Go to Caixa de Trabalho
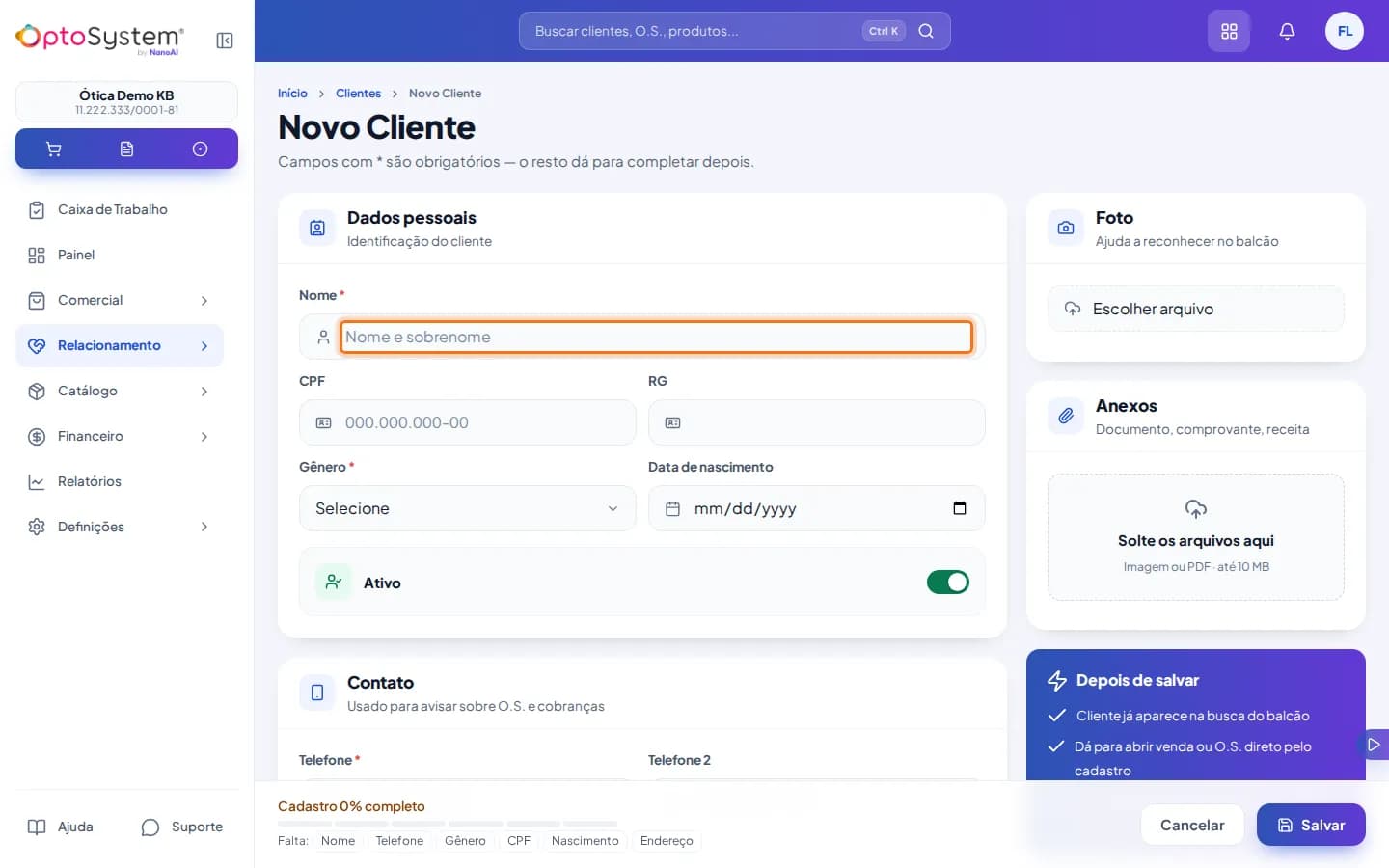Screen dimensions: 1389x868 (120, 209)
